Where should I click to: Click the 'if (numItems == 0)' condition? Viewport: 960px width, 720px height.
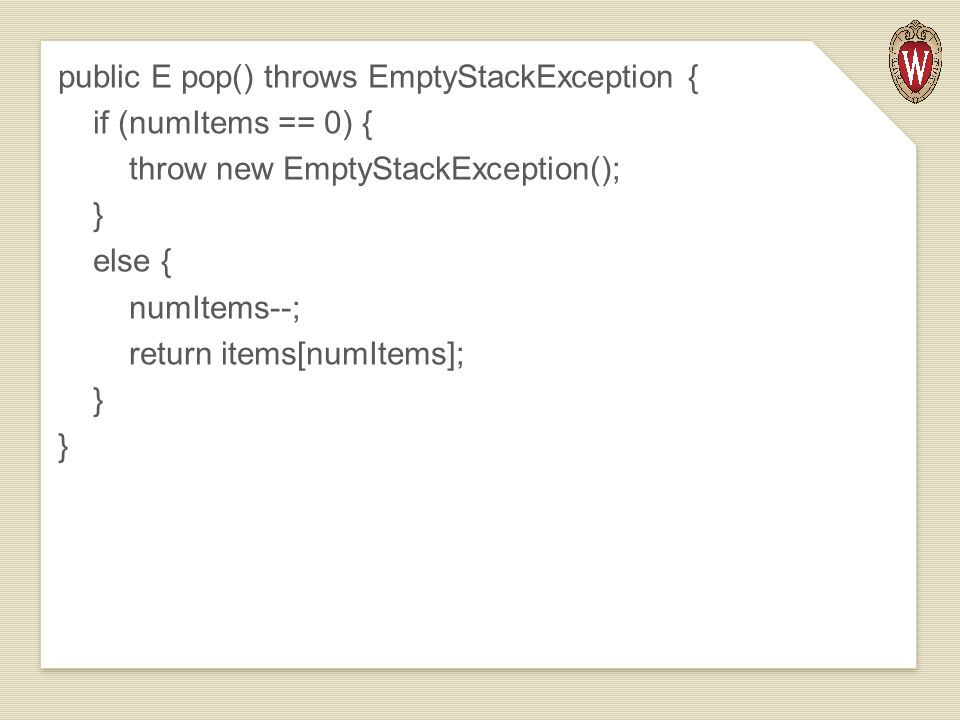tap(223, 124)
